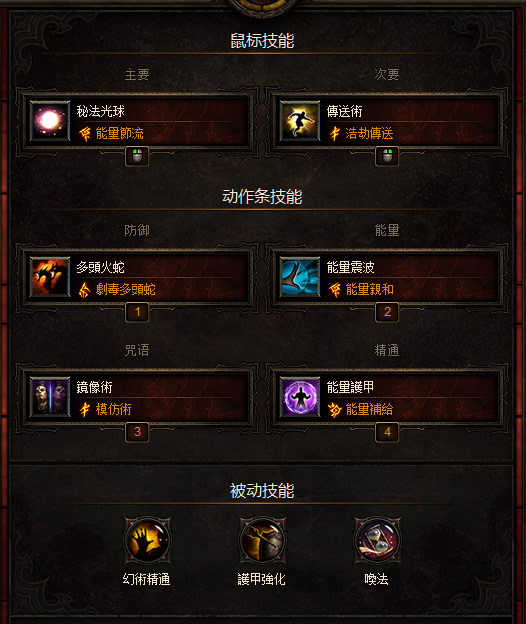Click the left mouse button indicator
The width and height of the screenshot is (526, 624).
[137, 156]
